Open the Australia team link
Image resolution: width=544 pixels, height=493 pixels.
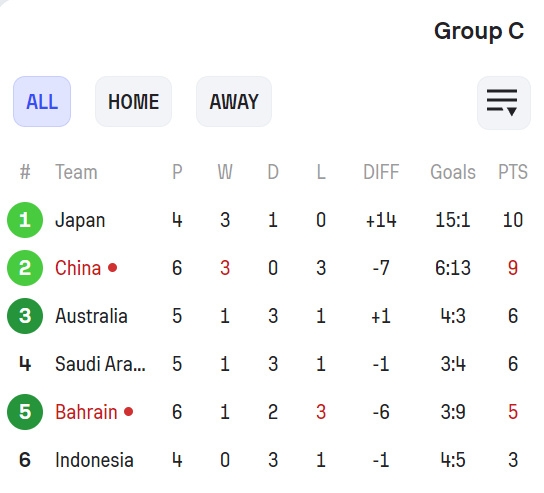pos(92,316)
